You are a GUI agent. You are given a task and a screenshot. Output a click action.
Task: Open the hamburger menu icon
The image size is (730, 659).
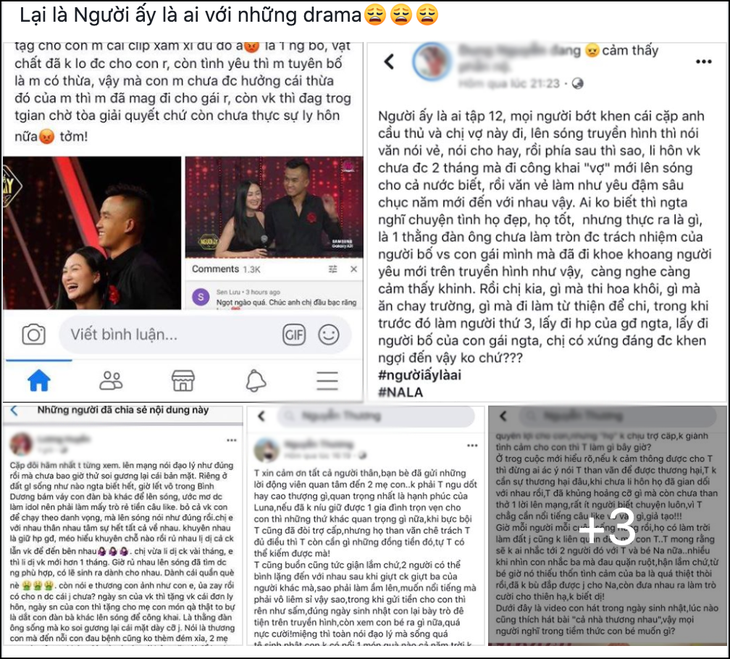327,380
